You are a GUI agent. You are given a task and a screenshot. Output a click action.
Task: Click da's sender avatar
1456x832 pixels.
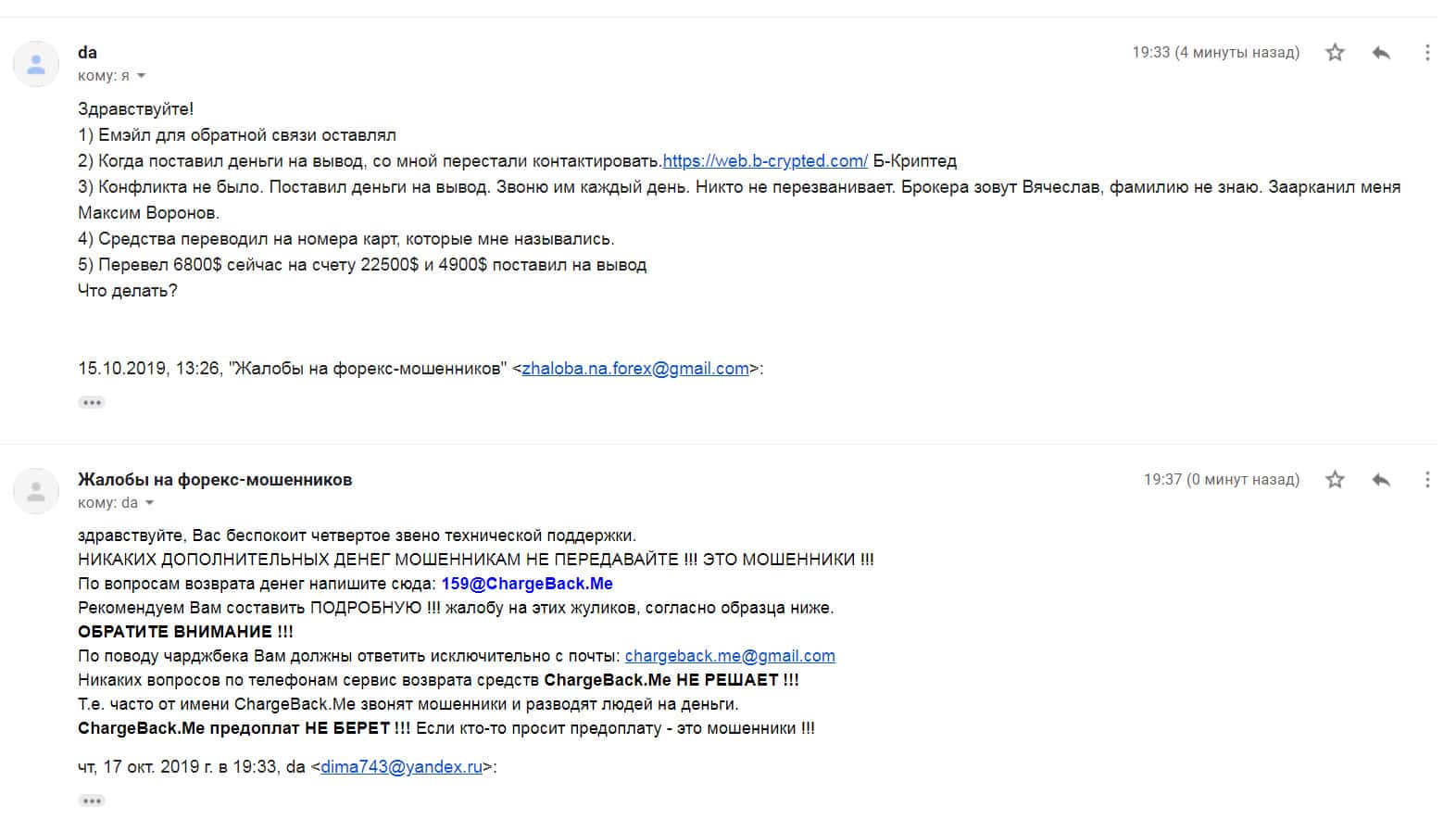pyautogui.click(x=36, y=64)
